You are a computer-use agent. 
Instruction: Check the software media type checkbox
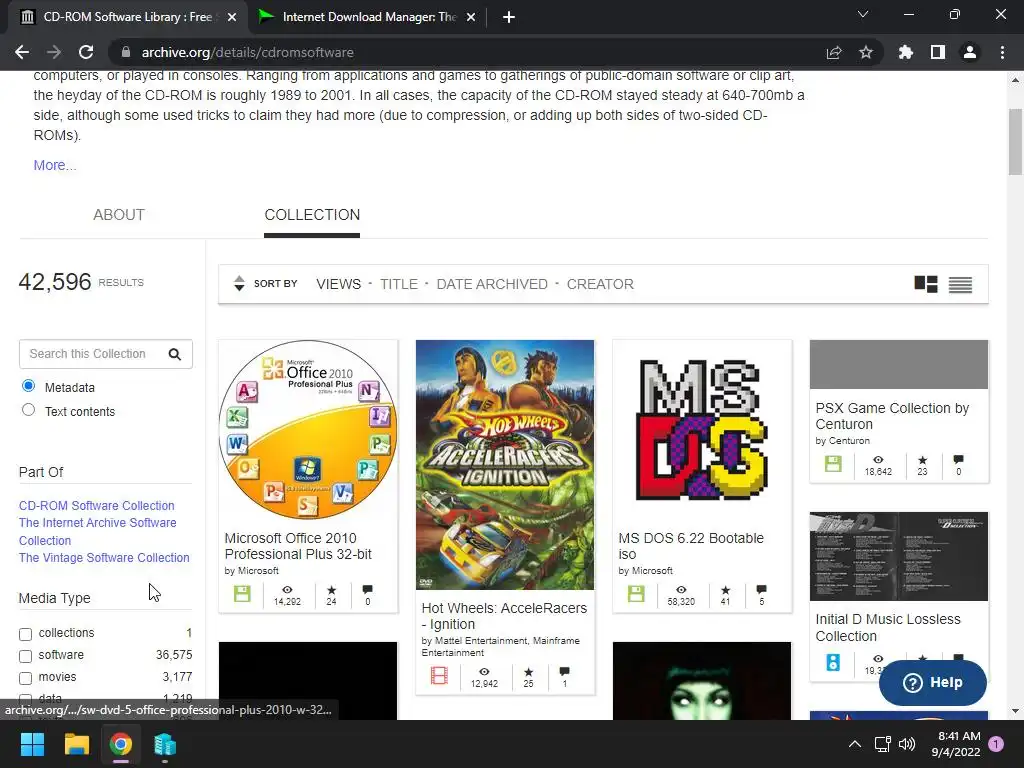pyautogui.click(x=25, y=656)
